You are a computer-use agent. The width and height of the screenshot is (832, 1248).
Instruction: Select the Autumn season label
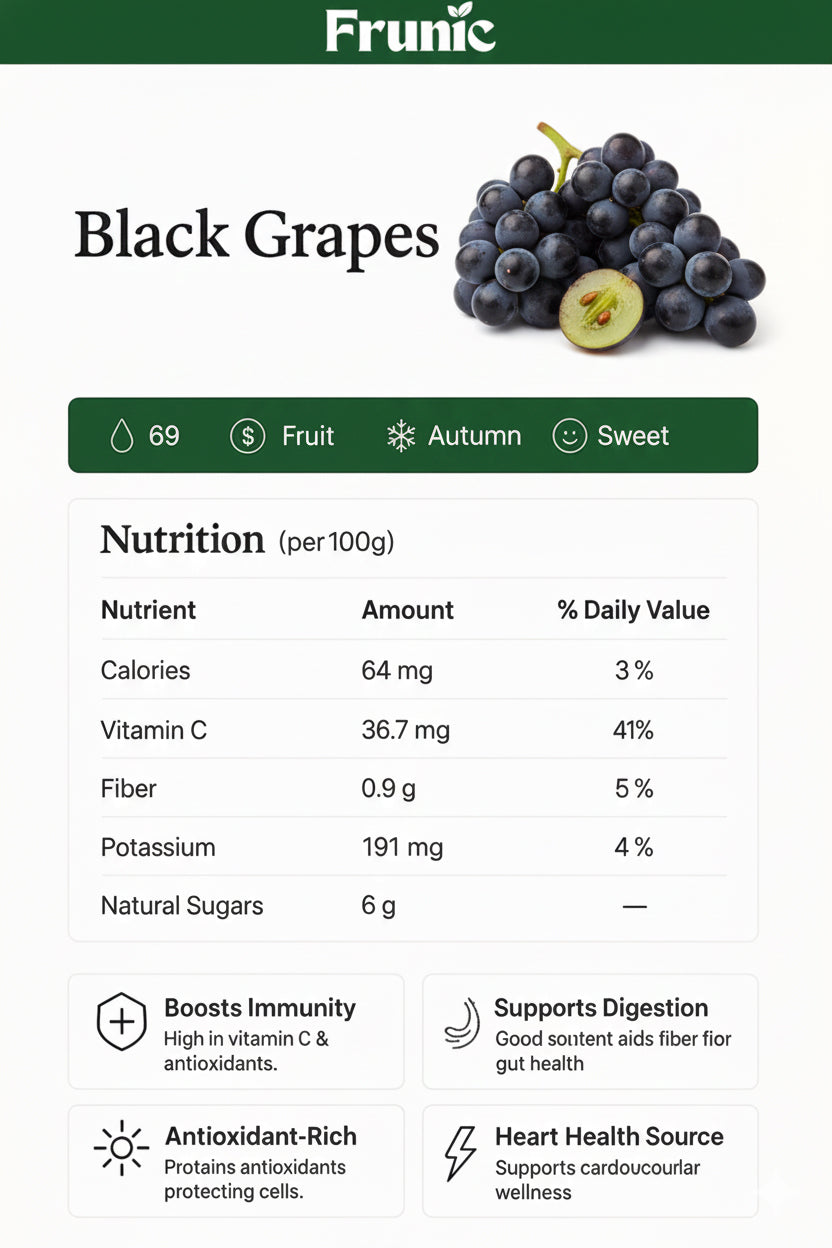pos(474,436)
